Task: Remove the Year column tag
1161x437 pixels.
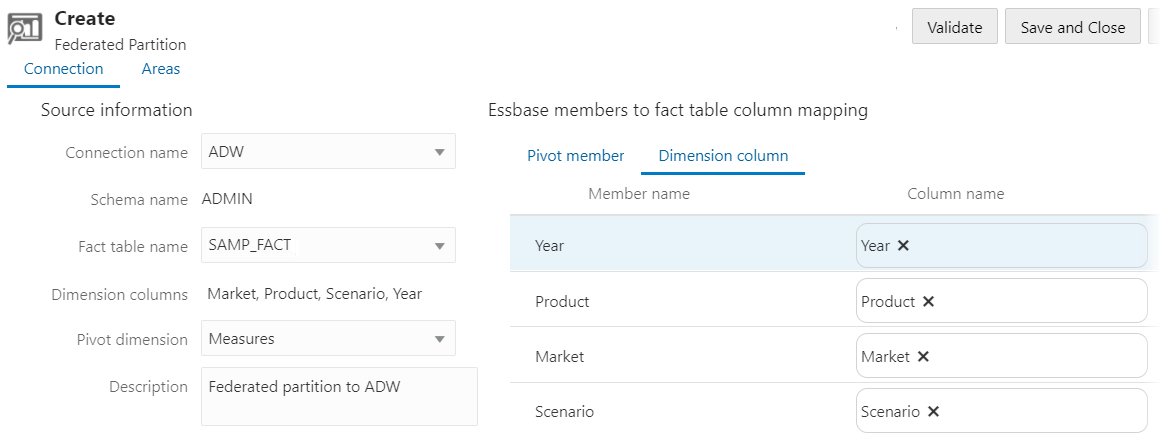Action: point(903,246)
